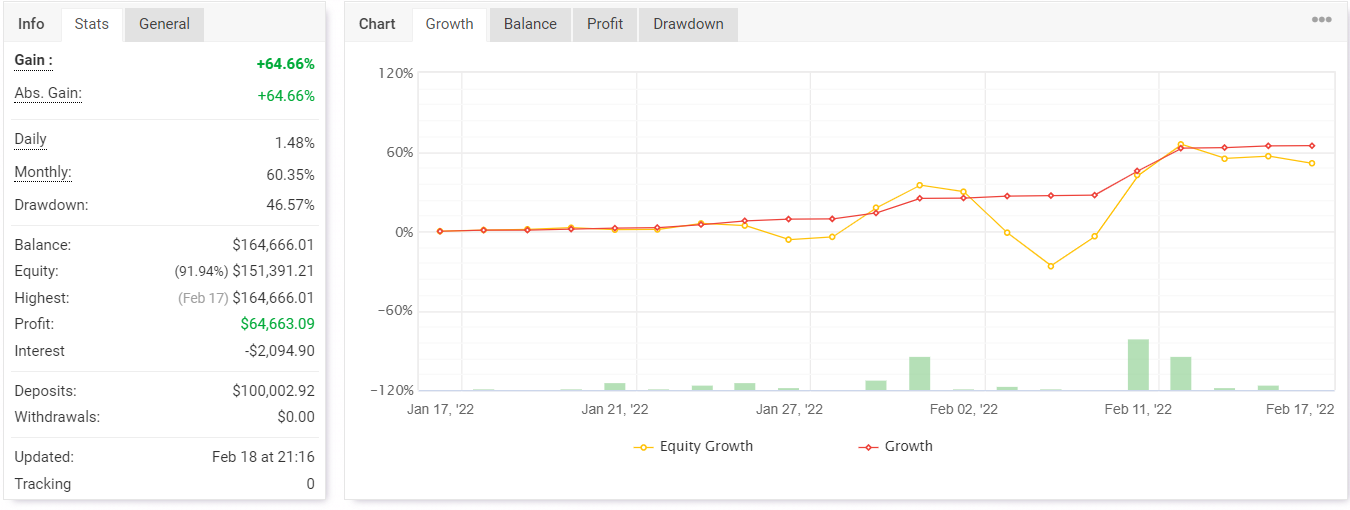The width and height of the screenshot is (1350, 510).
Task: Click the peak yellow equity point near Feb 11
Action: tap(1181, 145)
